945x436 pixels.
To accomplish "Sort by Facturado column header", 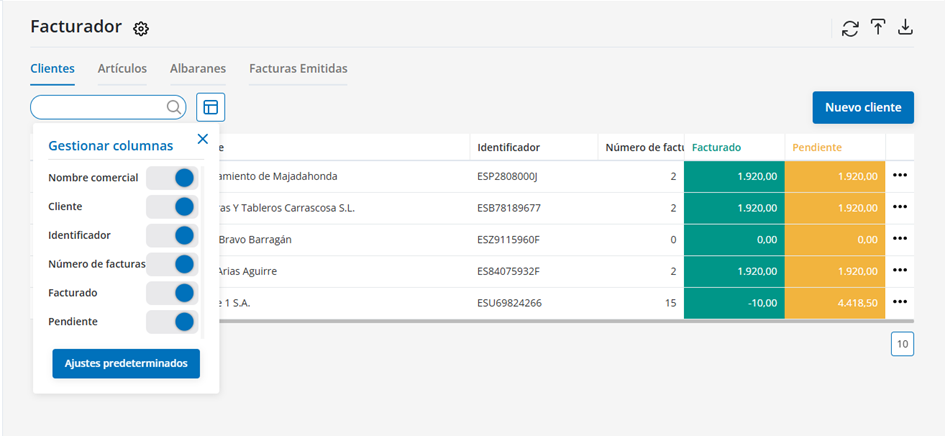I will tap(734, 147).
